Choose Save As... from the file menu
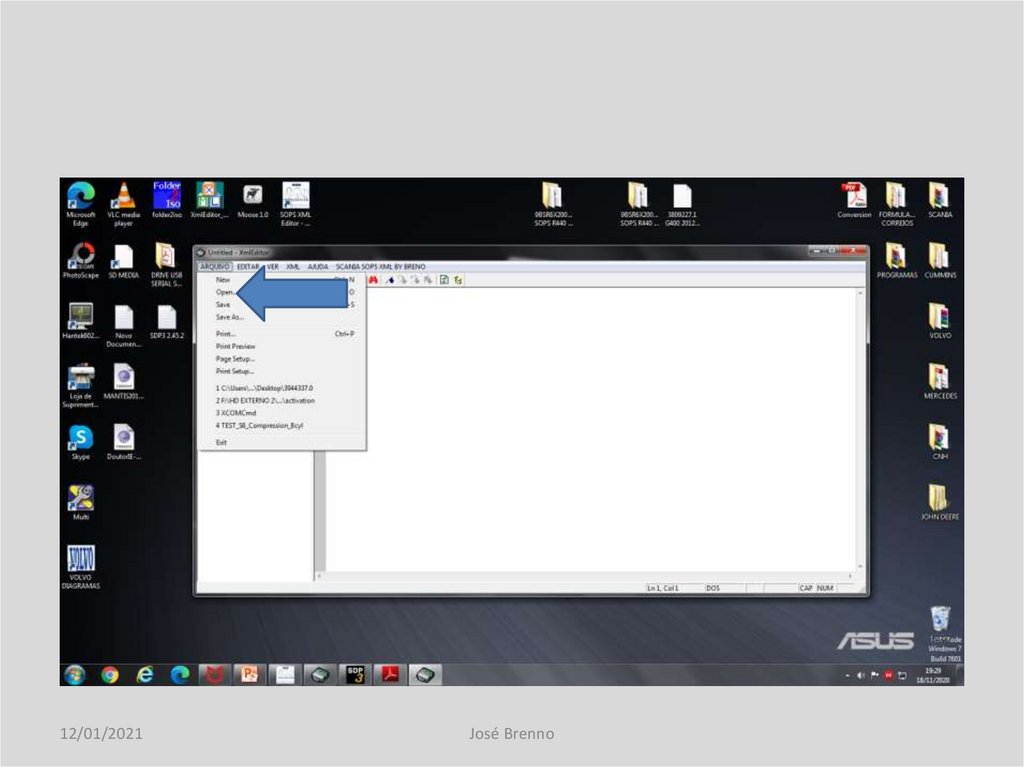Viewport: 1024px width, 767px height. click(x=229, y=317)
